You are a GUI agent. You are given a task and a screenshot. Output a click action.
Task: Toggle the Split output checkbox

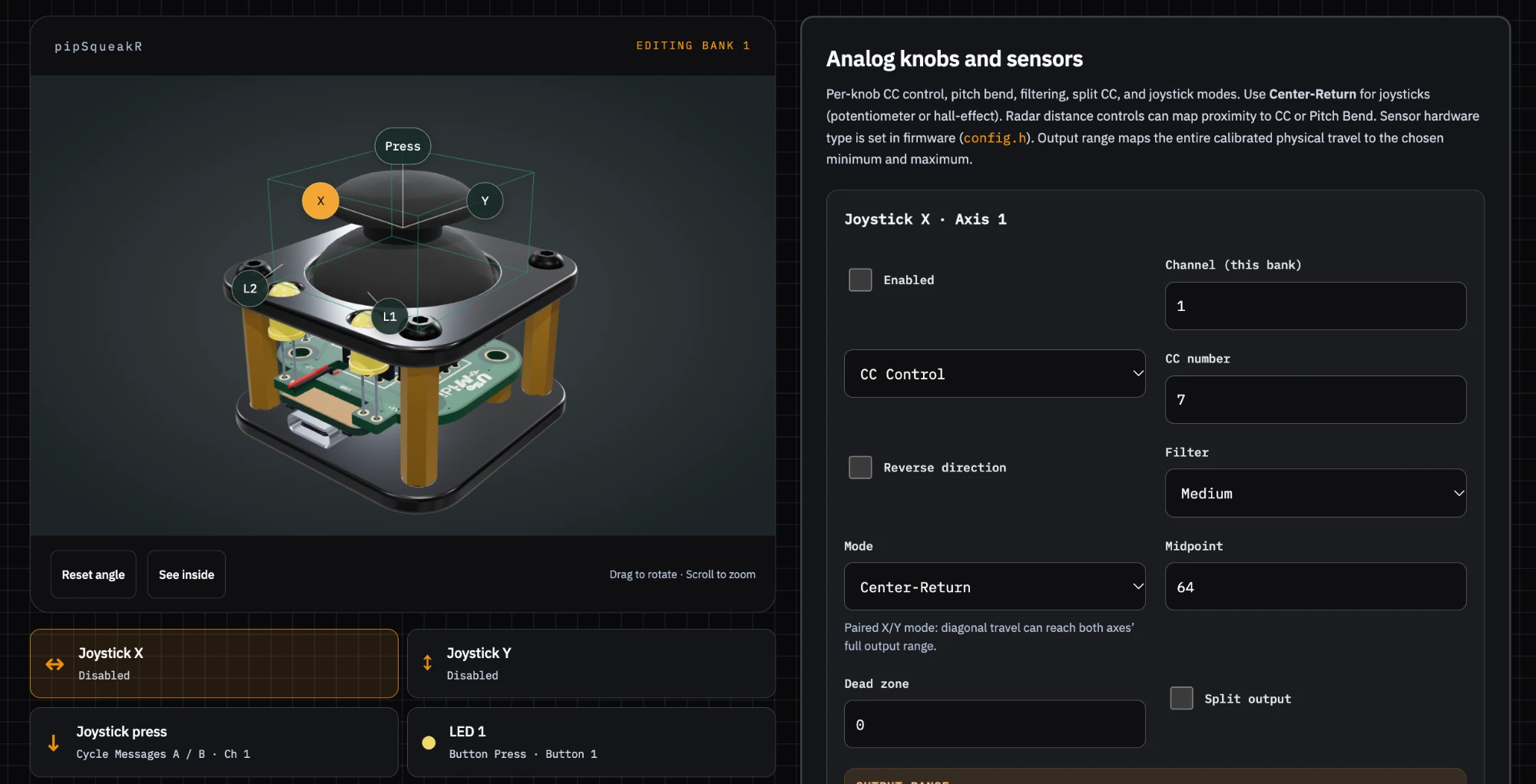click(1181, 698)
